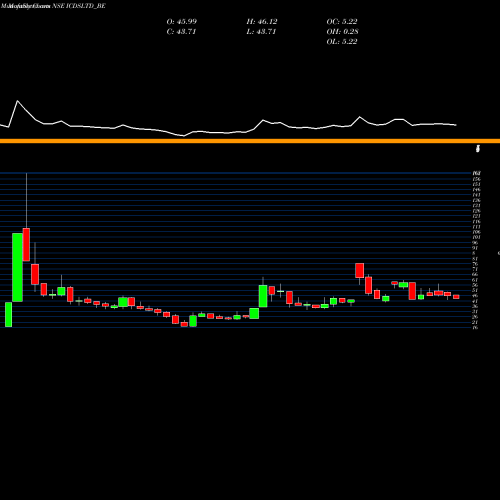Click the OL: 5.22 reading
500x500 pixels.
pyautogui.click(x=342, y=42)
